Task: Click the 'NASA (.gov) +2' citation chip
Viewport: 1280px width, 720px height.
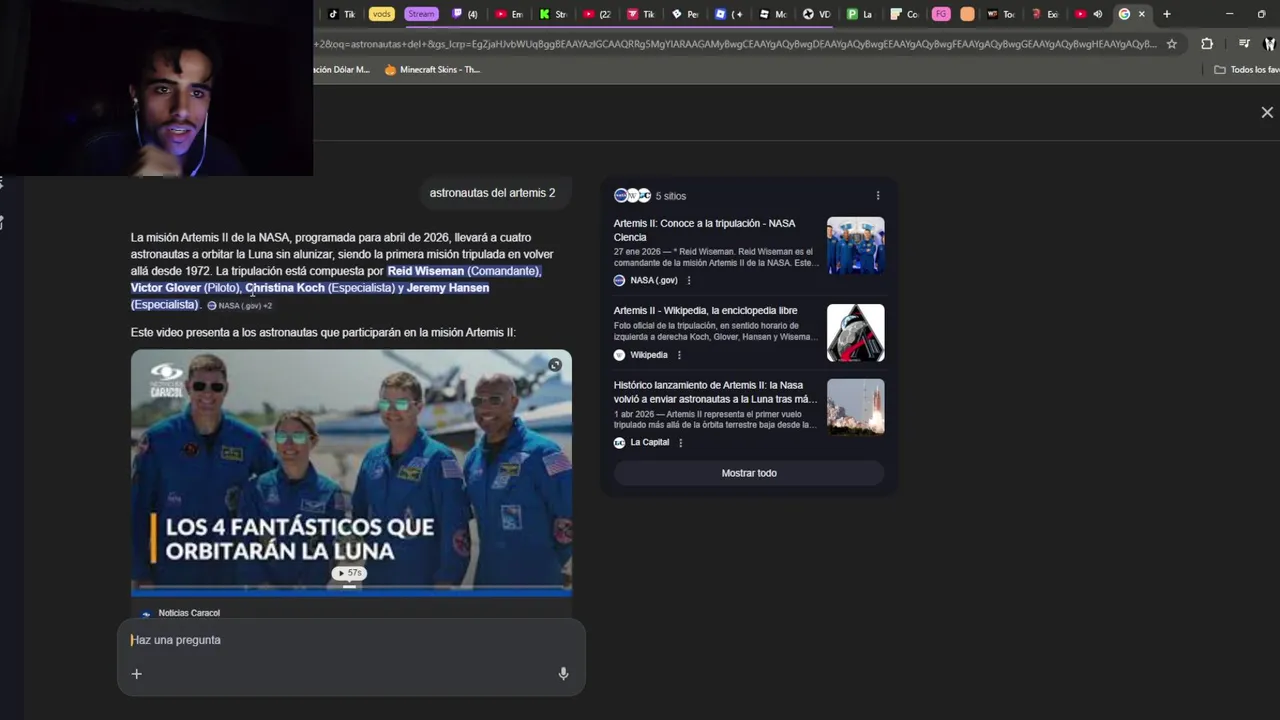Action: click(239, 305)
